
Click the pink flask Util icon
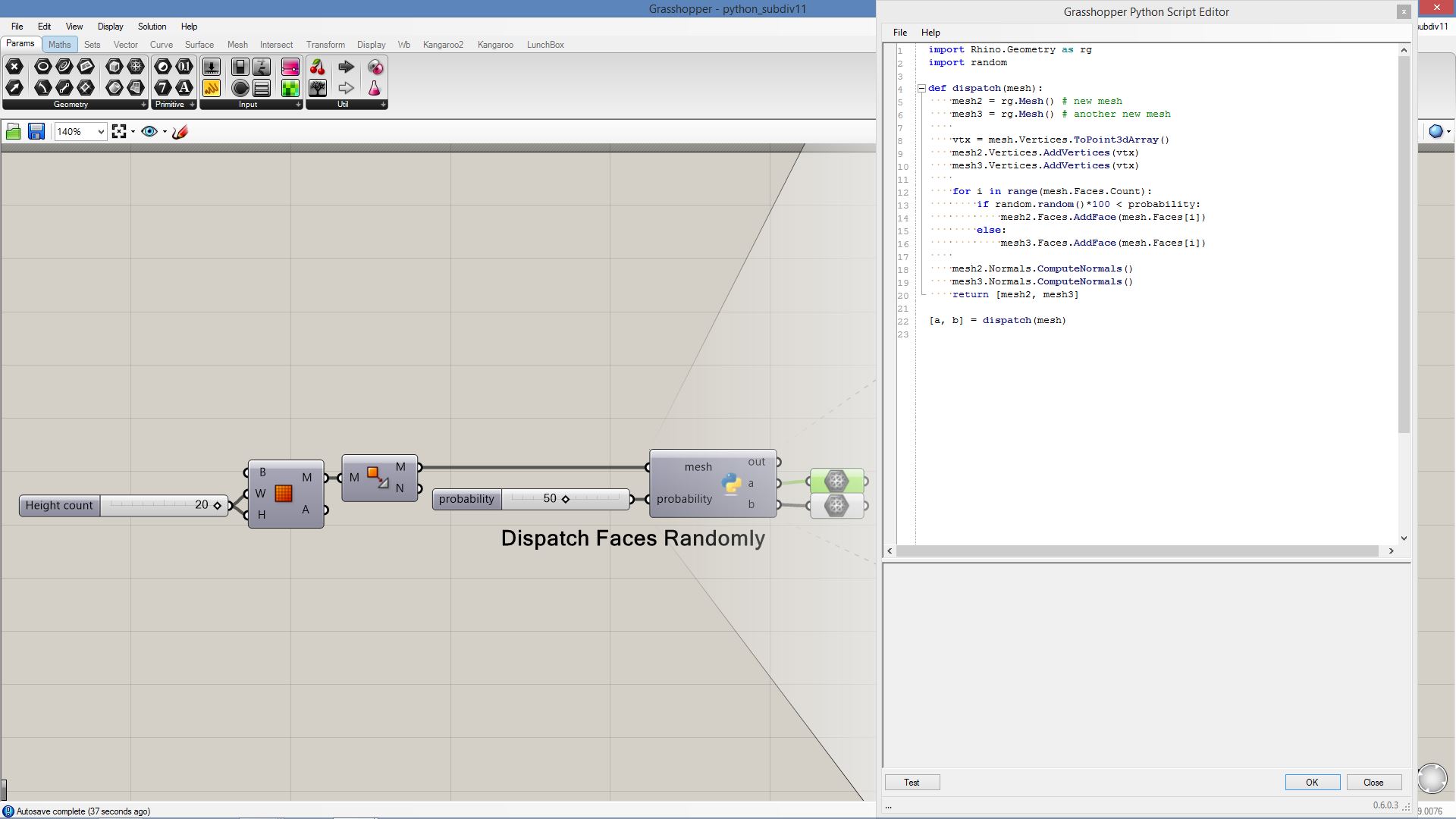click(375, 88)
